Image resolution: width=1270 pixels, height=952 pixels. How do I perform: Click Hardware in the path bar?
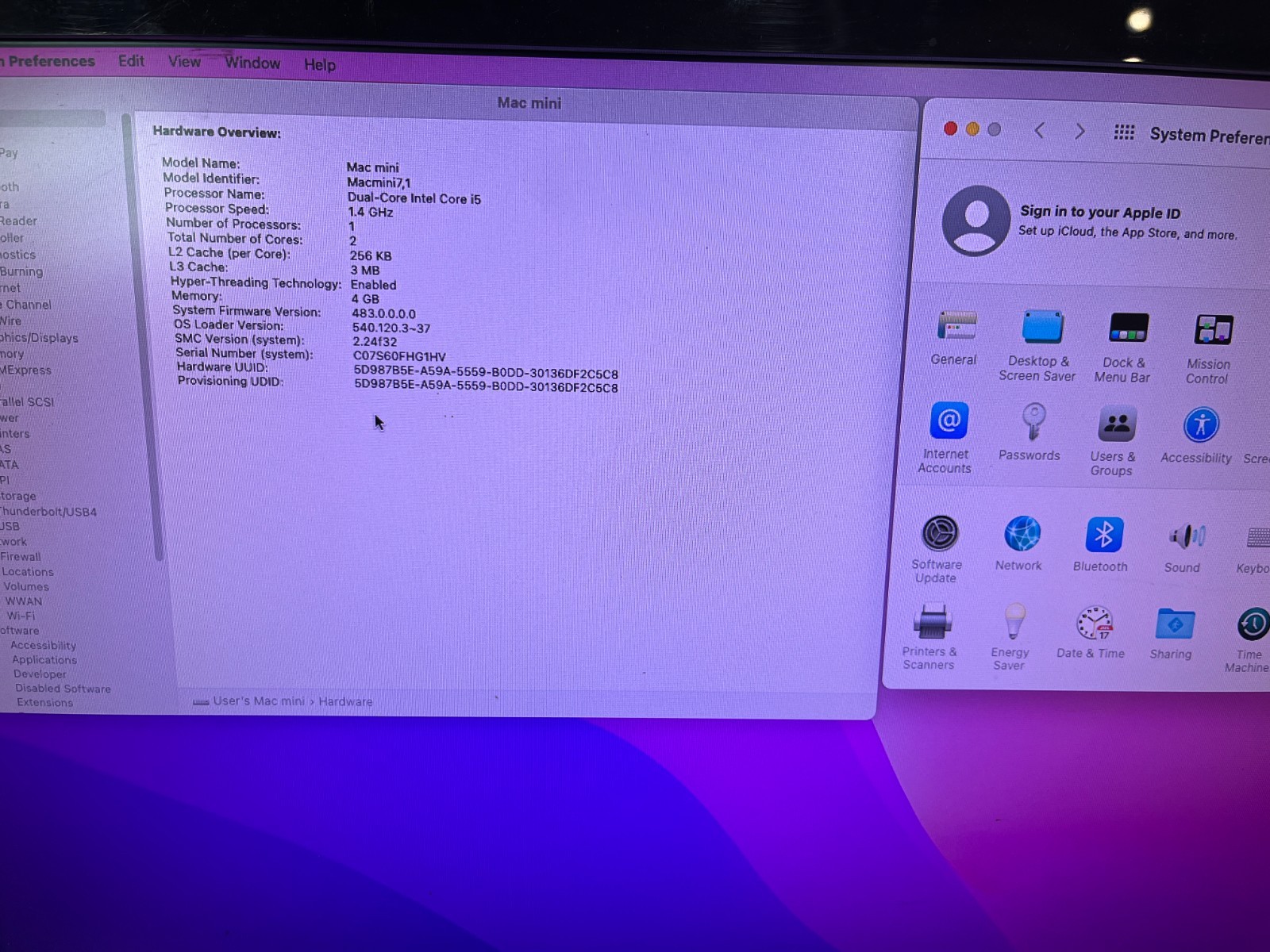(345, 702)
